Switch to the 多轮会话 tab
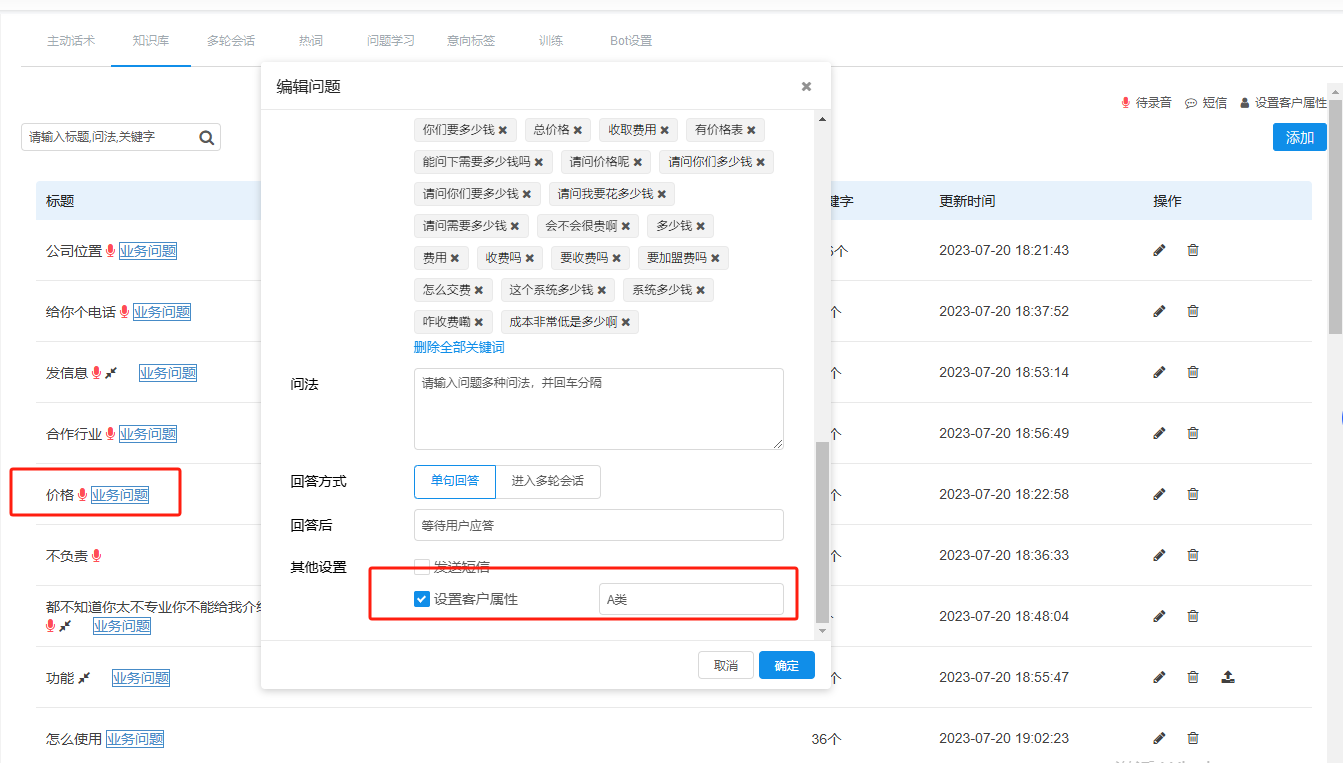This screenshot has width=1343, height=763. point(231,41)
